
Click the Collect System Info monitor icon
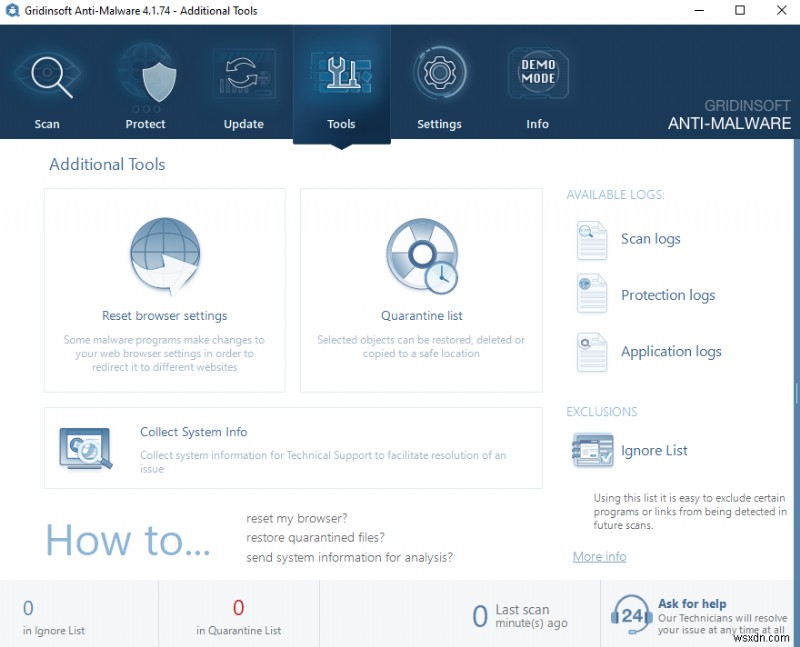(x=85, y=448)
